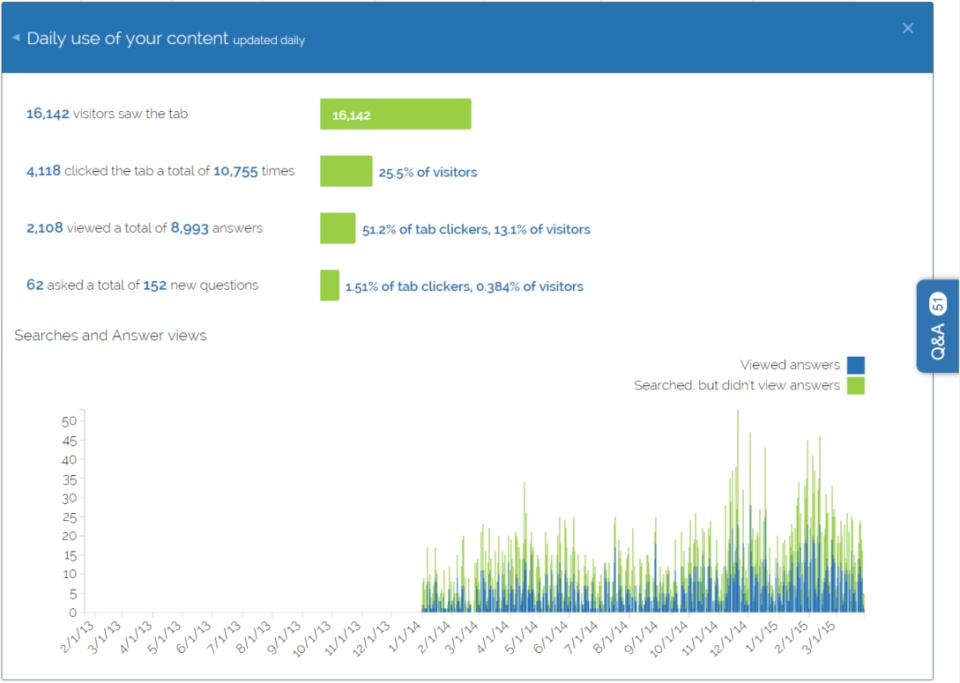Click the Searches and Answer views heading
Viewport: 960px width, 683px height.
tap(110, 336)
